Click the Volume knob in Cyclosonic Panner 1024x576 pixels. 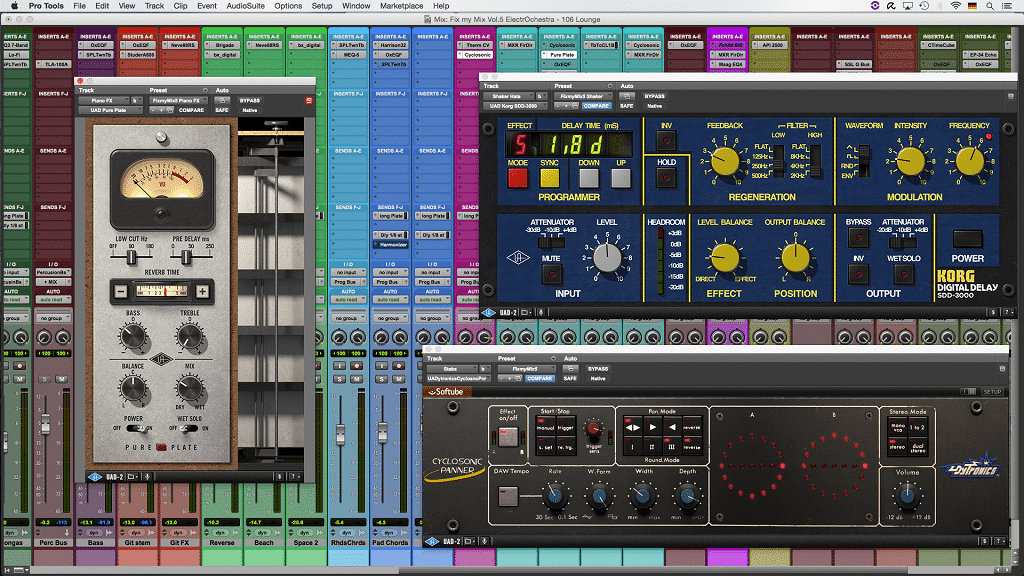click(x=908, y=496)
